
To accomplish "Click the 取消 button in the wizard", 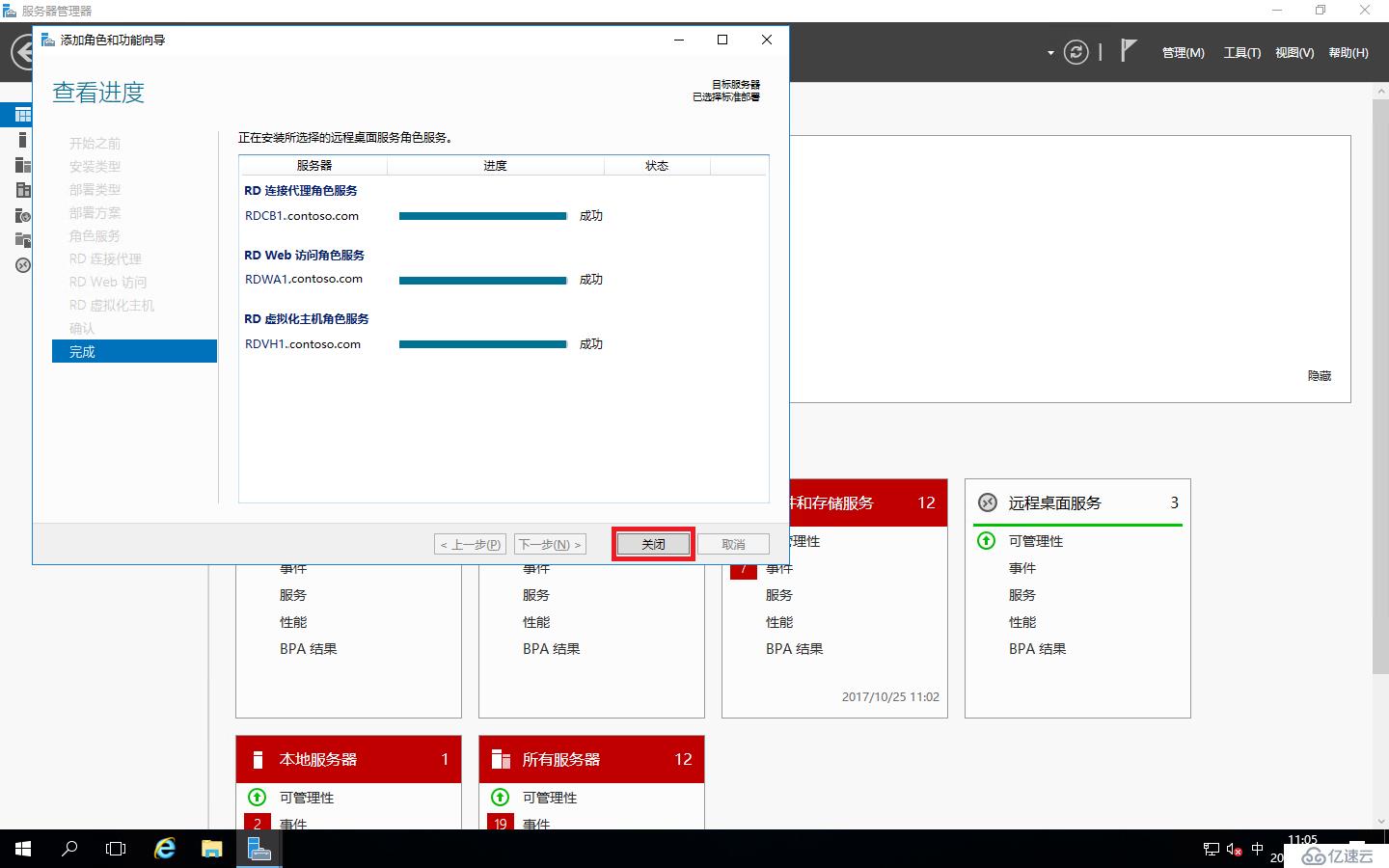I will coord(733,544).
